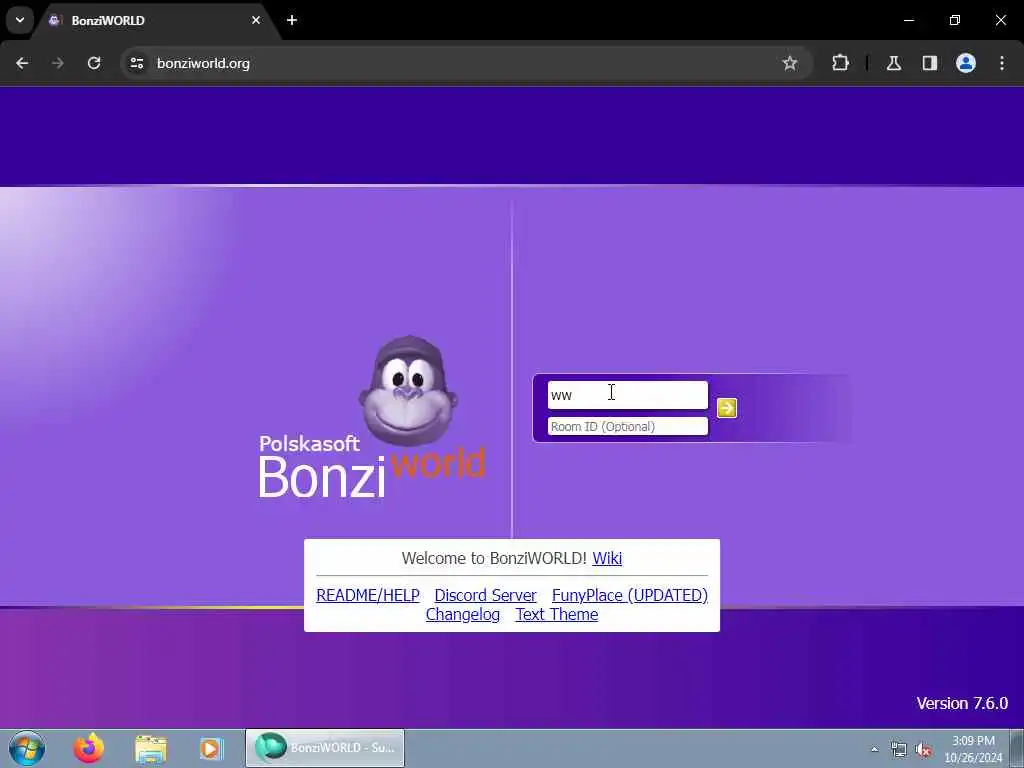Restore down the browser window
Viewport: 1024px width, 768px height.
click(x=955, y=20)
